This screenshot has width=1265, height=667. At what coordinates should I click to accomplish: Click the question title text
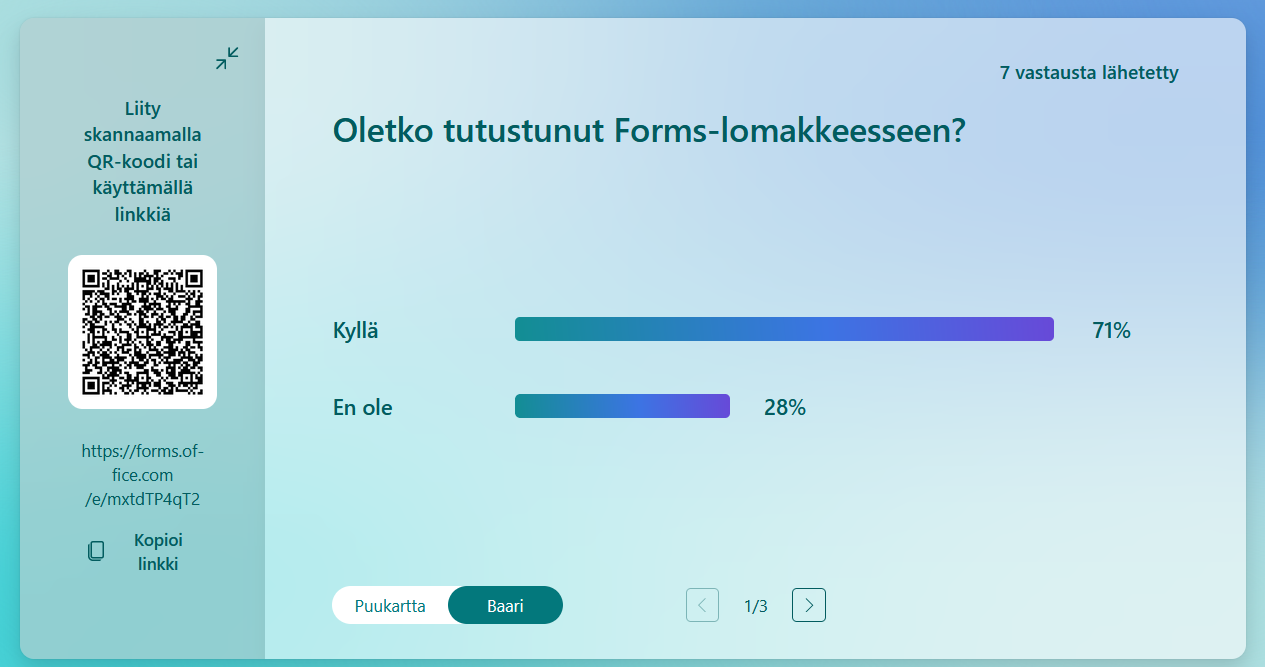point(648,131)
